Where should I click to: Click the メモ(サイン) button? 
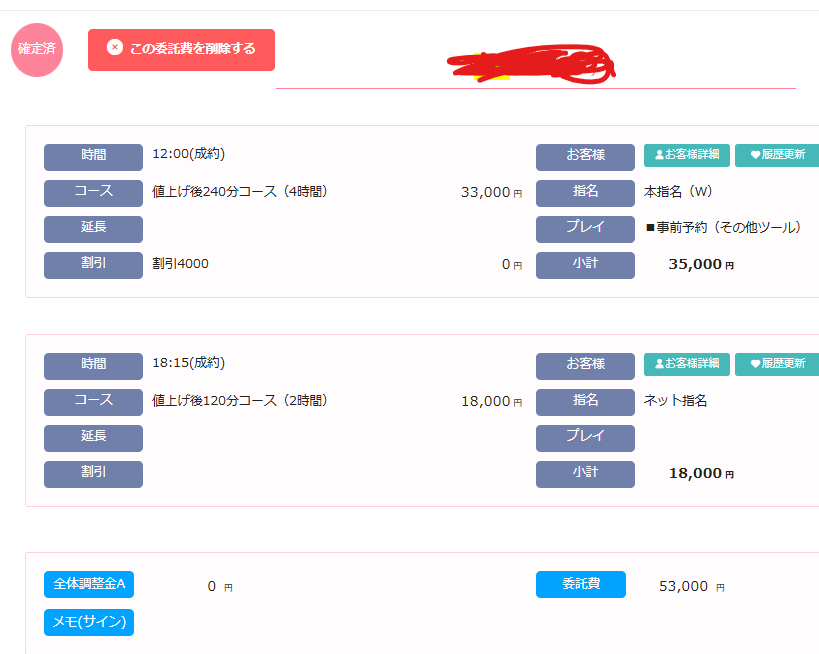pyautogui.click(x=89, y=622)
